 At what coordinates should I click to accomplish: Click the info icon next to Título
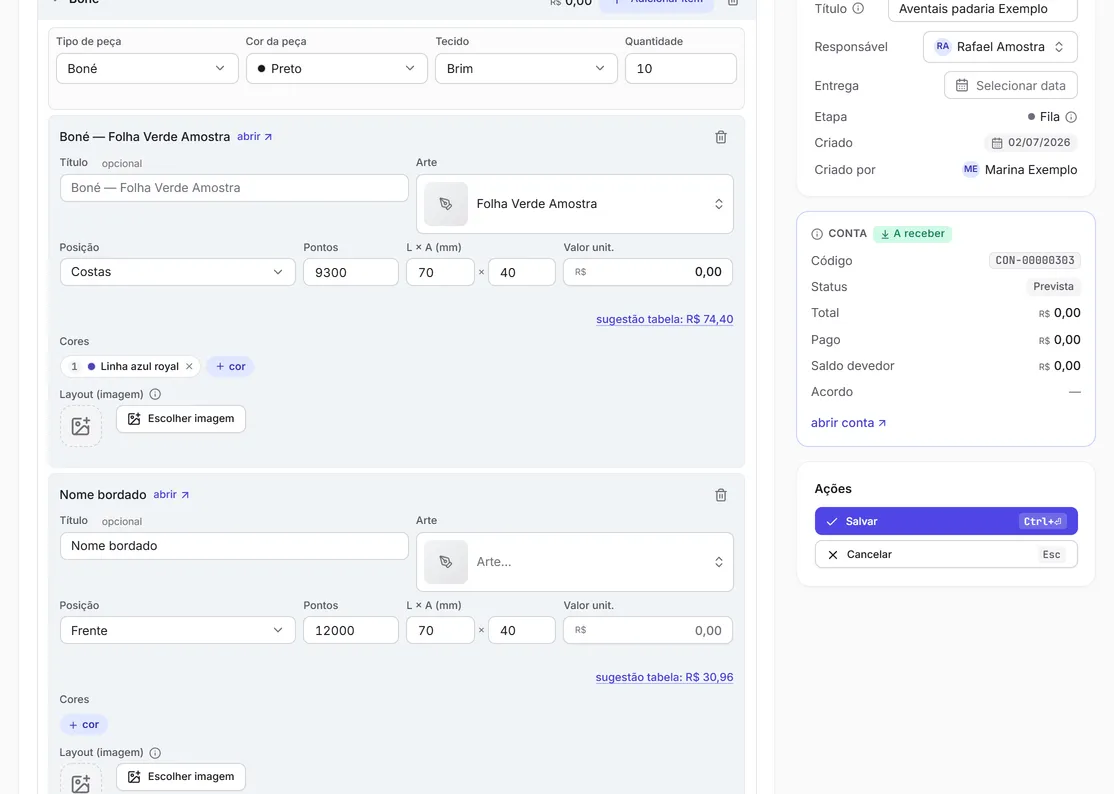(858, 9)
